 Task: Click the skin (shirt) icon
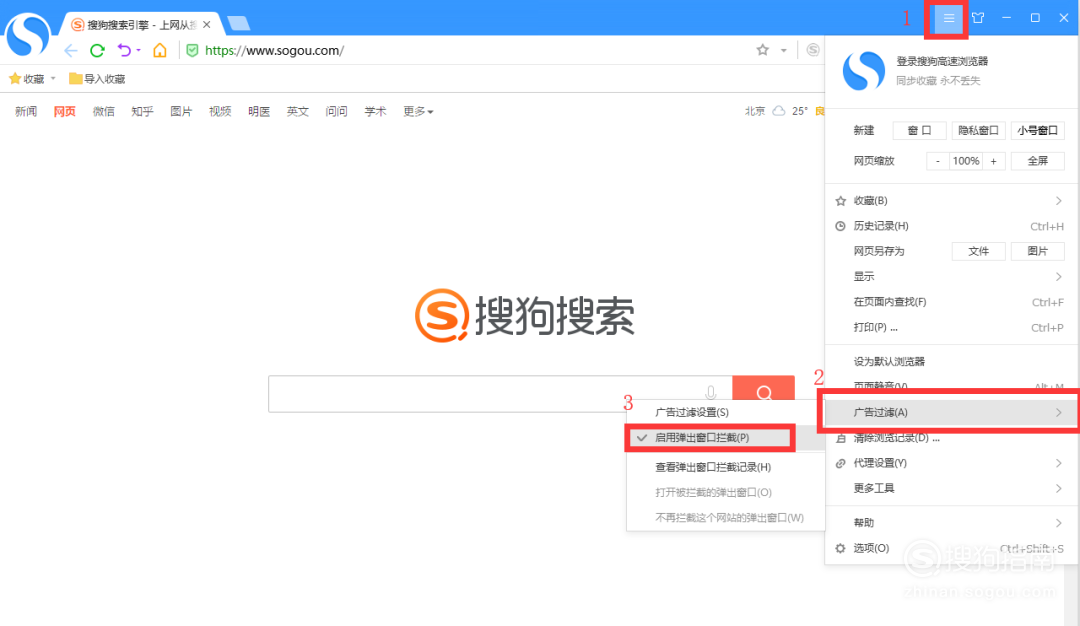[x=978, y=18]
